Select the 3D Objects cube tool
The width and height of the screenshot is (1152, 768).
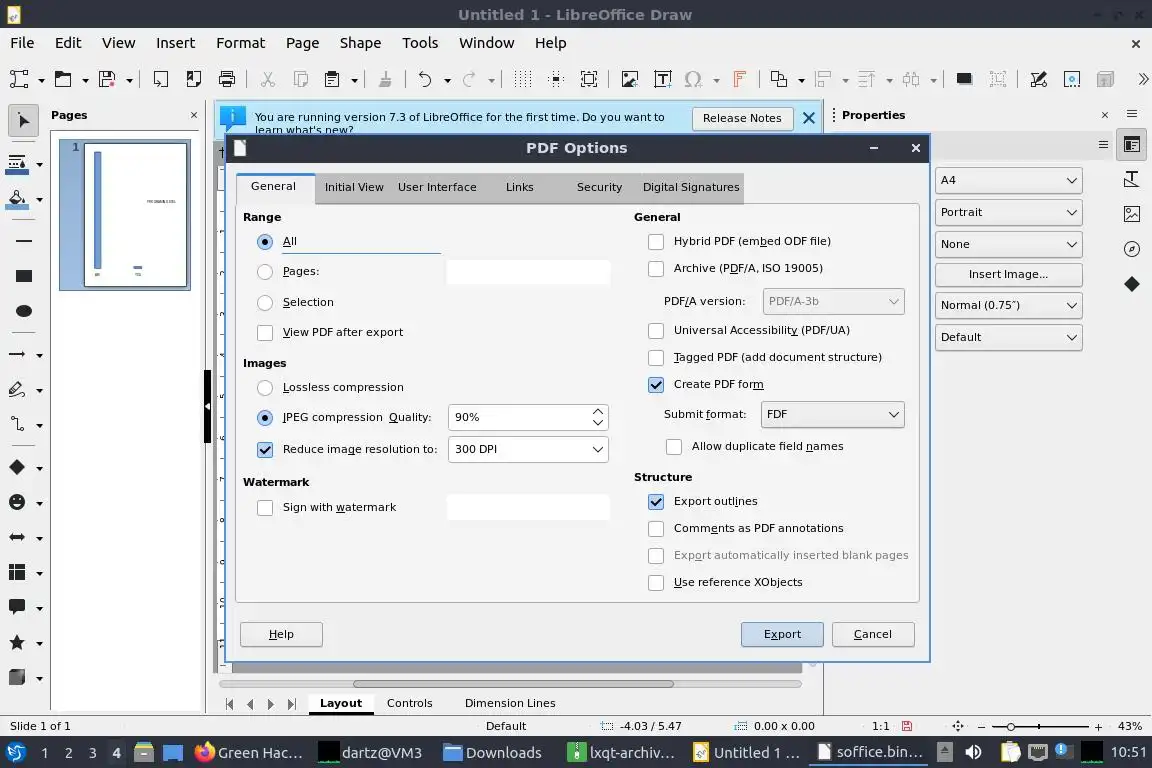pyautogui.click(x=17, y=678)
